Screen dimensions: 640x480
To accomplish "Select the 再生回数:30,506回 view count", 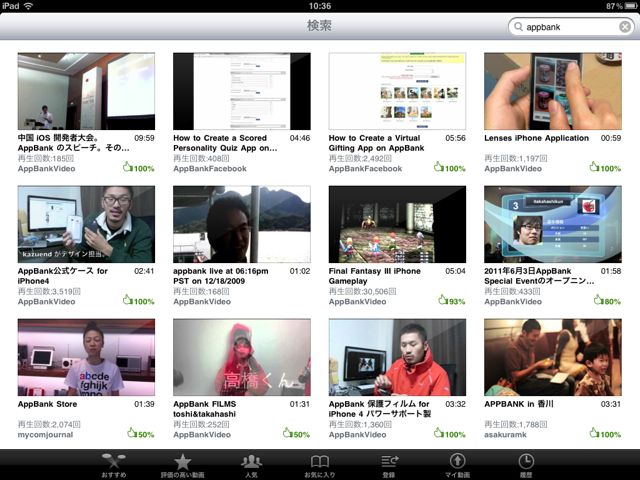I will pos(362,292).
